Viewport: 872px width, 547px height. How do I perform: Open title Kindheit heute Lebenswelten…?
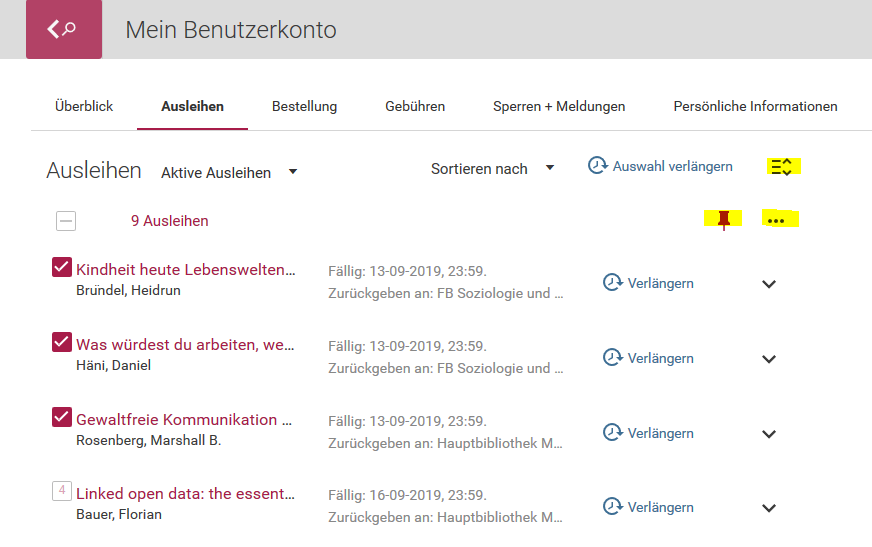pyautogui.click(x=185, y=270)
